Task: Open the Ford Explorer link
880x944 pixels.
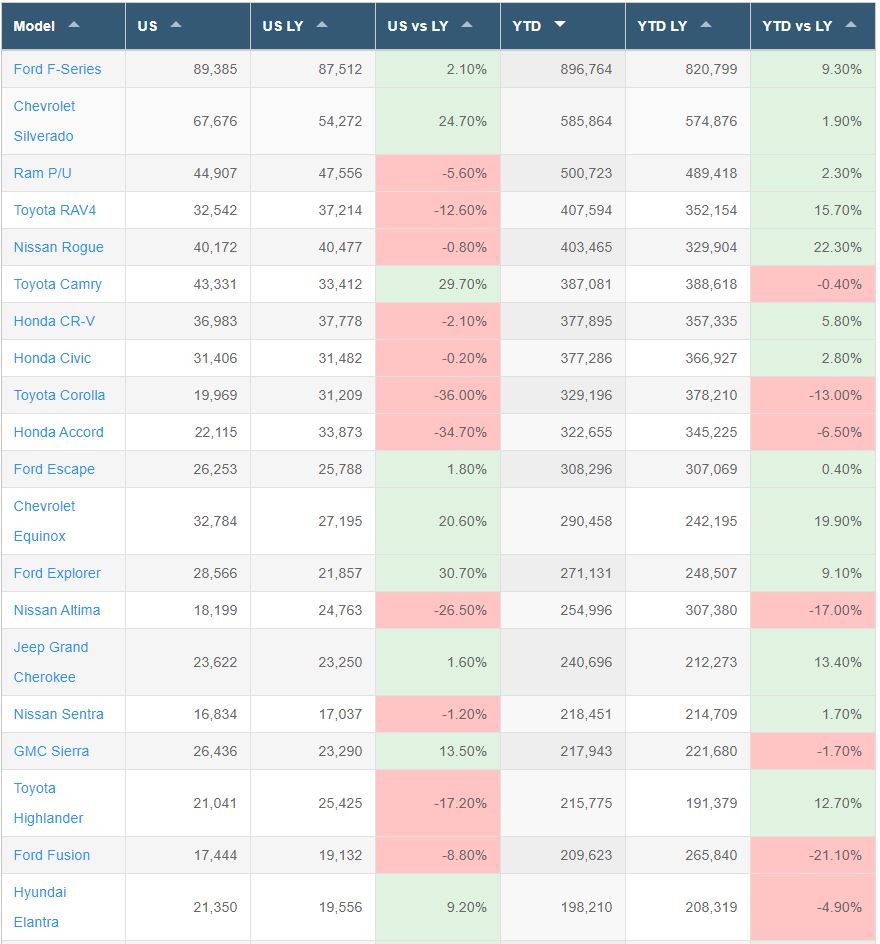Action: point(57,573)
